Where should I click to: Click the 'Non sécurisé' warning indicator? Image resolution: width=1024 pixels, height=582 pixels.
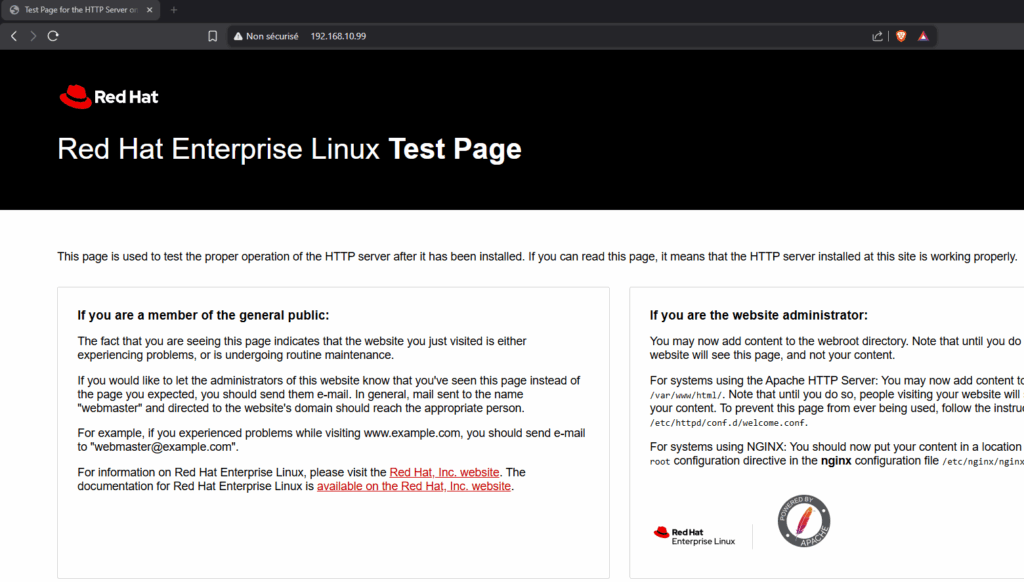266,36
